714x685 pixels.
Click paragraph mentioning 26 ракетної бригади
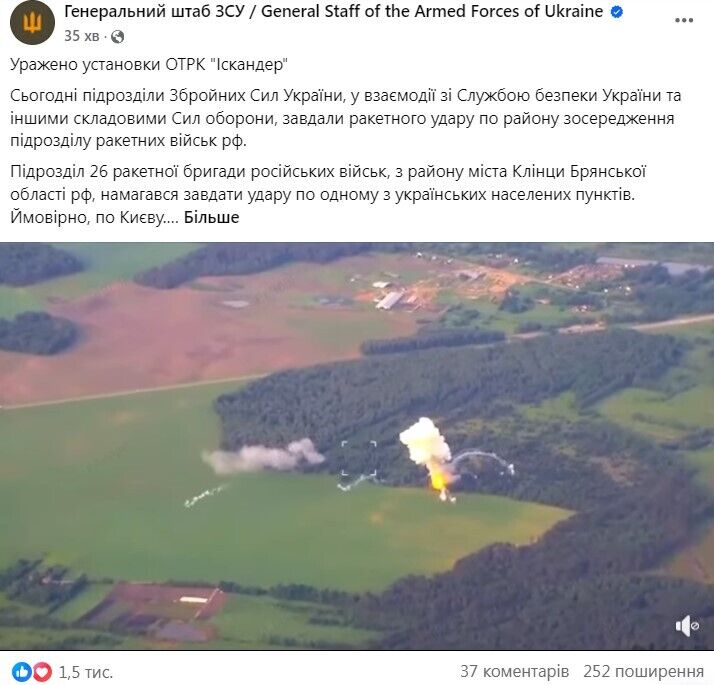pos(328,194)
